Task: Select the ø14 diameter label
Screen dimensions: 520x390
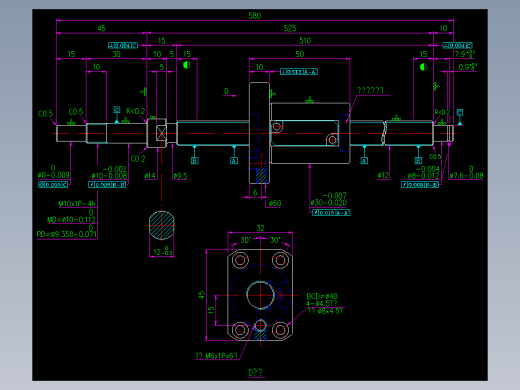Action: [x=150, y=175]
